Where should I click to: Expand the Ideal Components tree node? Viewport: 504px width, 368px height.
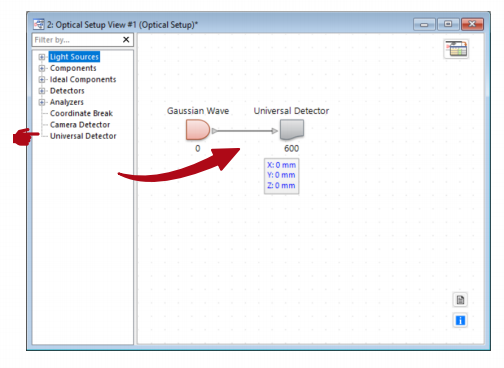pos(42,80)
